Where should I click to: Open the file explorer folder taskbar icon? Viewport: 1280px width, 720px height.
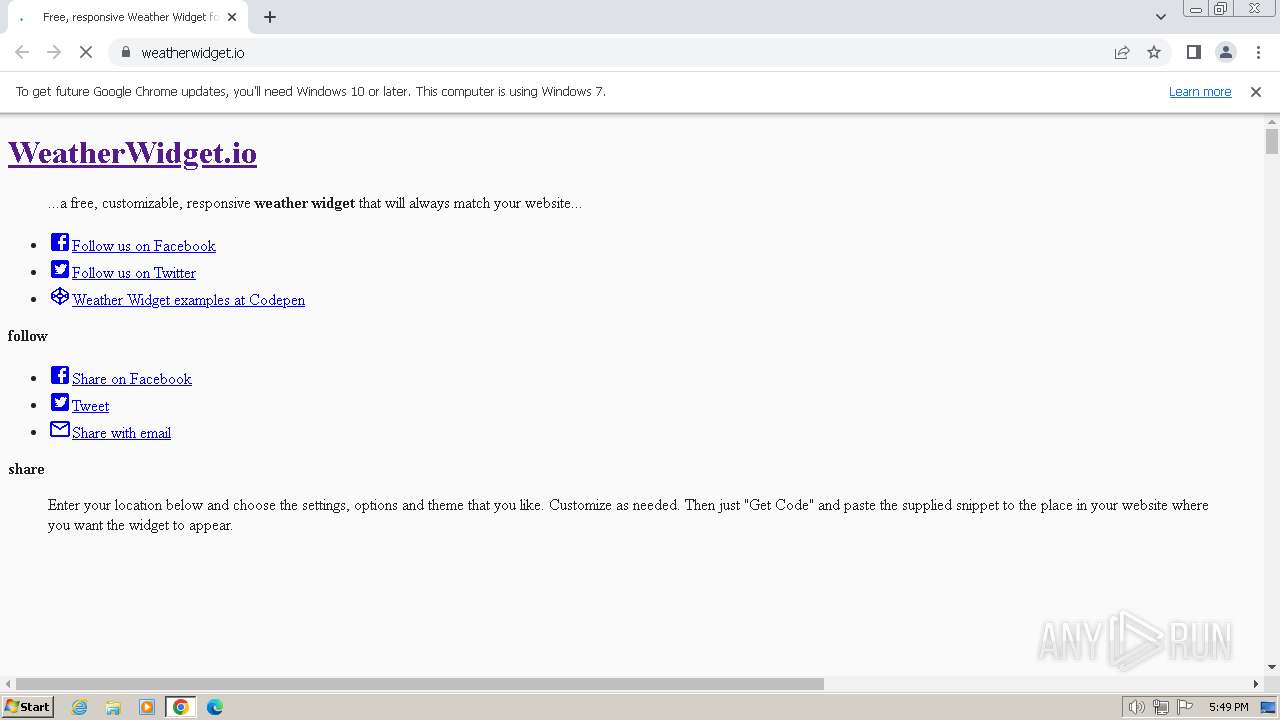(x=113, y=707)
